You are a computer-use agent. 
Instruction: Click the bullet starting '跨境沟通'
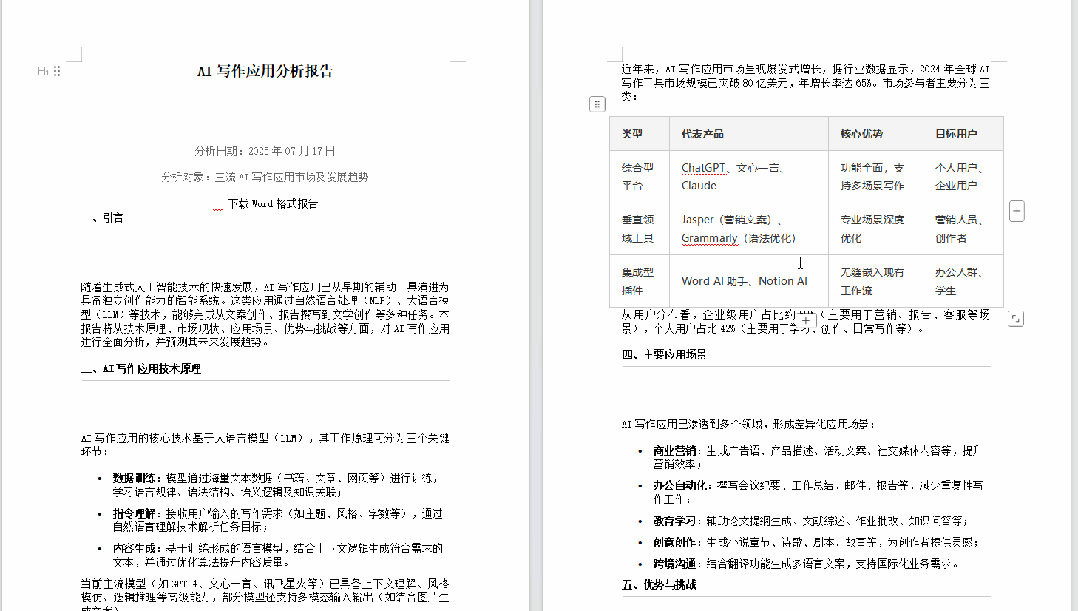(806, 564)
